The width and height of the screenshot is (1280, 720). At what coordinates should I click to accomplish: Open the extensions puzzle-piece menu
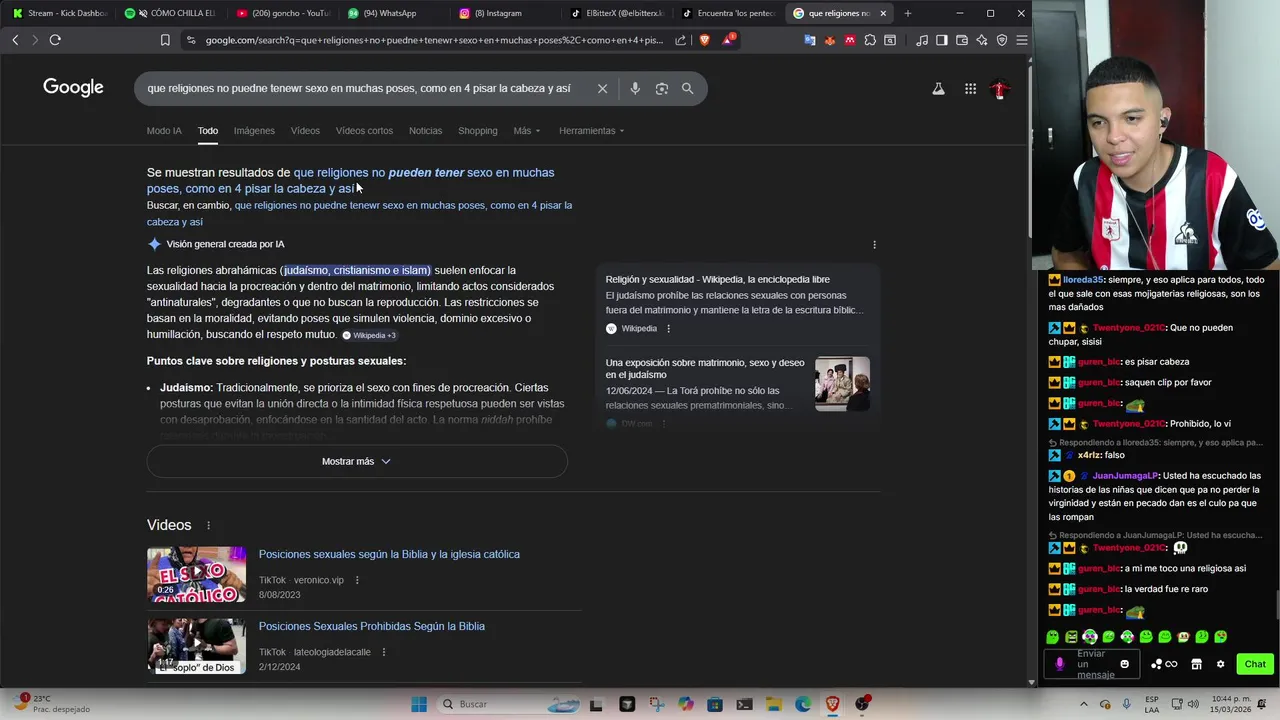(x=870, y=40)
